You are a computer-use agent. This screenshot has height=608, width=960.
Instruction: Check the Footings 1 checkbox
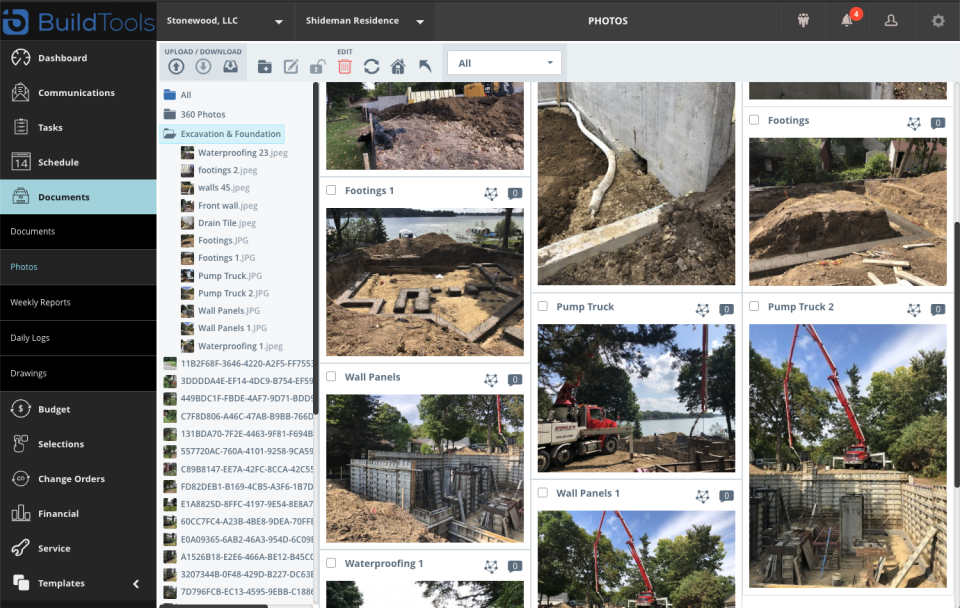tap(330, 190)
